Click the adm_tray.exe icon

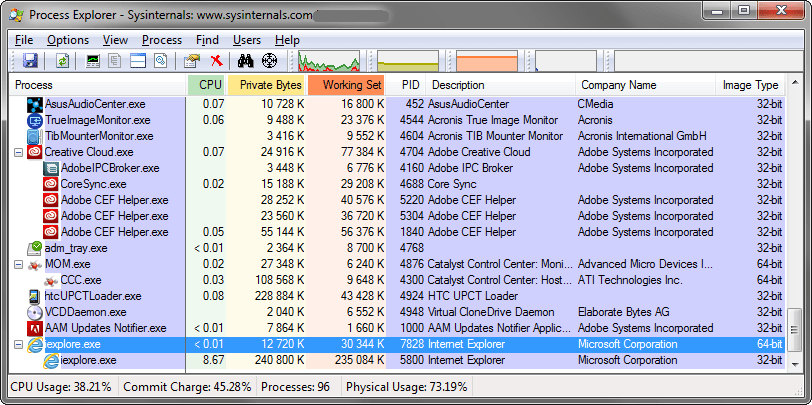point(35,248)
